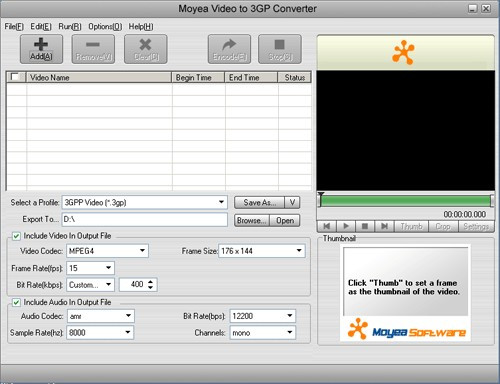Viewport: 500px width, 384px height.
Task: Toggle Include Audio In Output File
Action: (16, 302)
